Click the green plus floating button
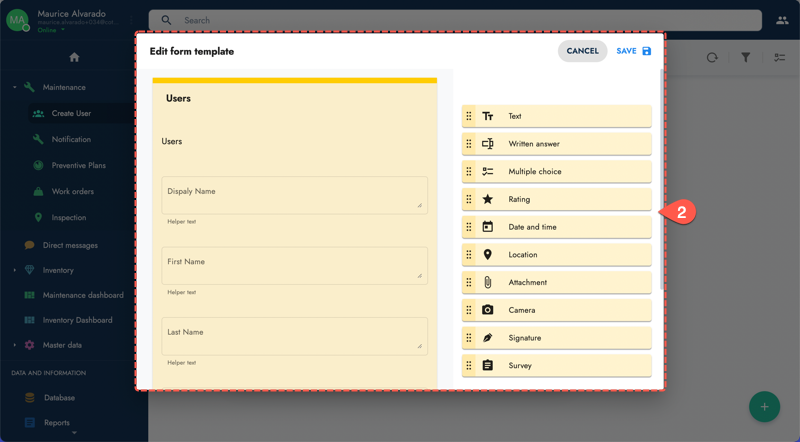 pos(764,407)
